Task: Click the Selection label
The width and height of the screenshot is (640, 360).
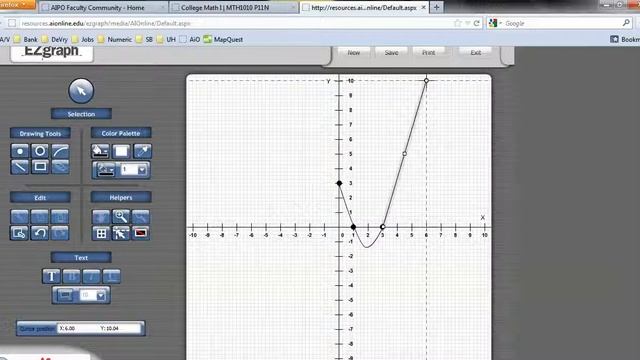Action: click(x=81, y=114)
